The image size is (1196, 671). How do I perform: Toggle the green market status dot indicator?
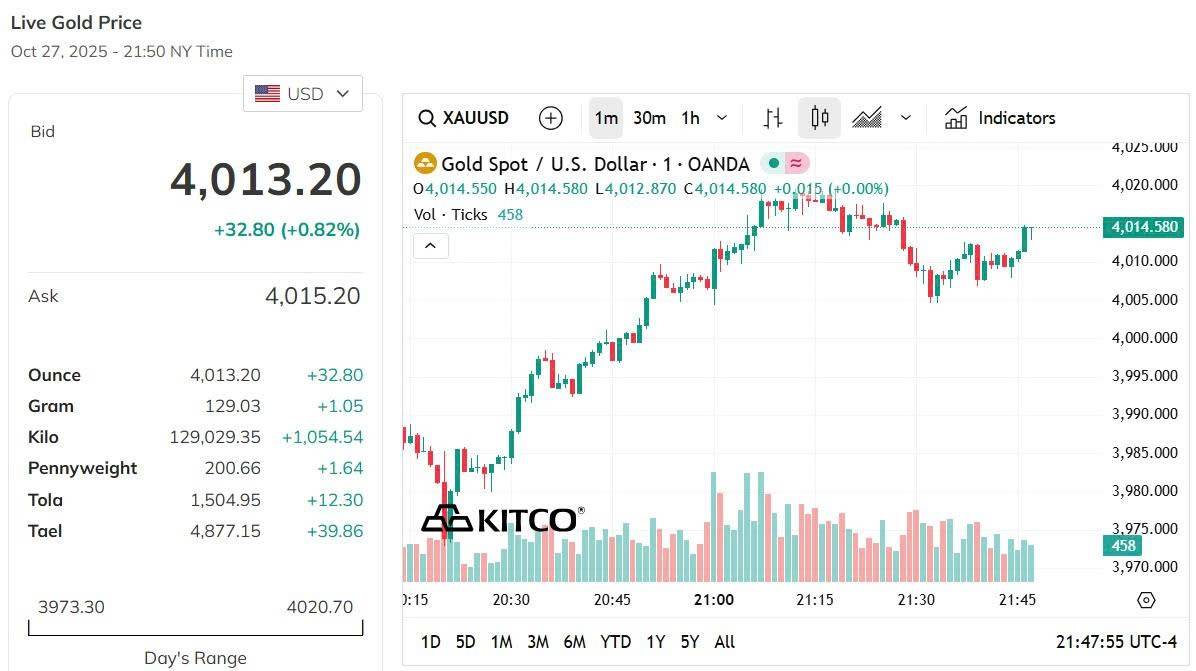[x=774, y=164]
